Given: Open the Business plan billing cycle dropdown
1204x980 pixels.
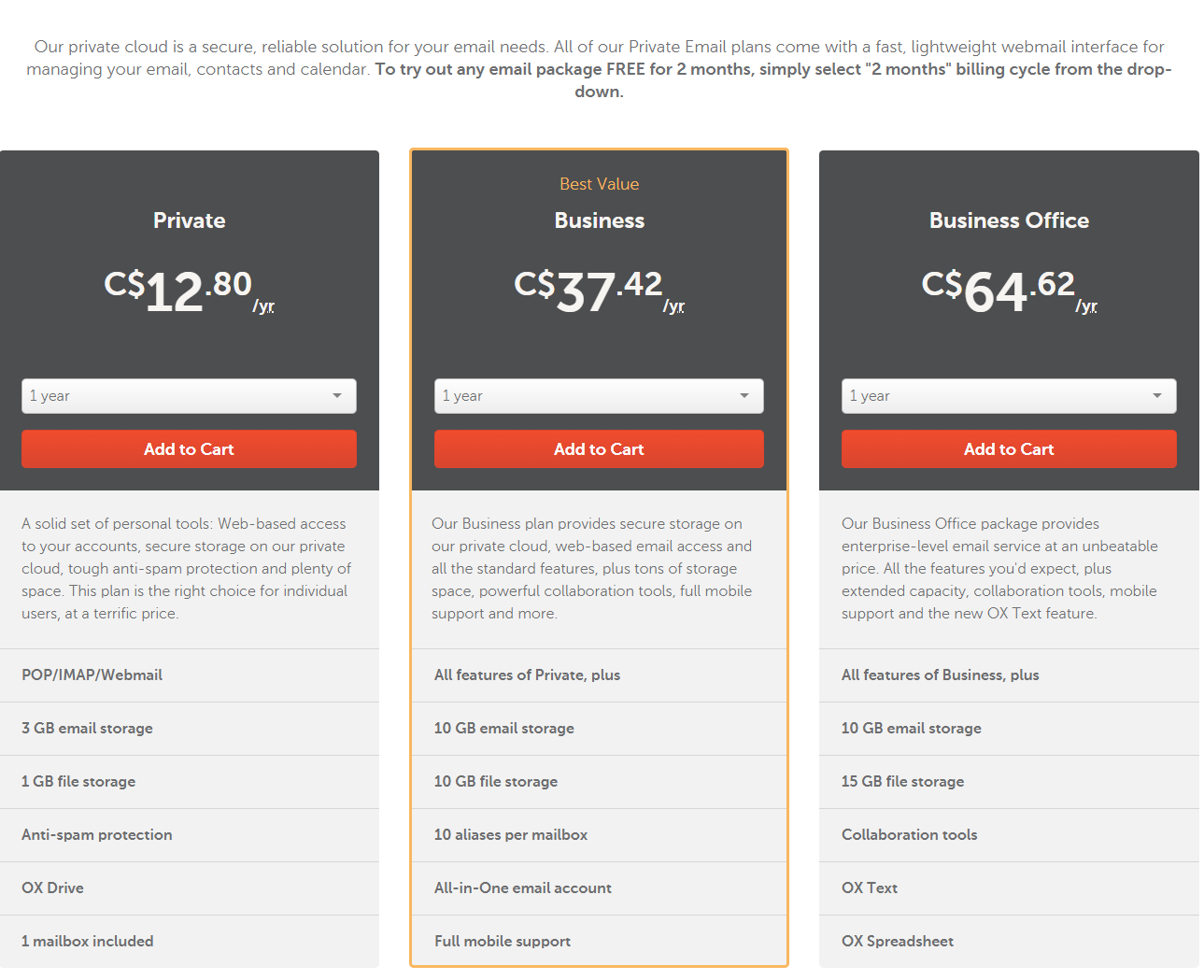Looking at the screenshot, I should 599,395.
